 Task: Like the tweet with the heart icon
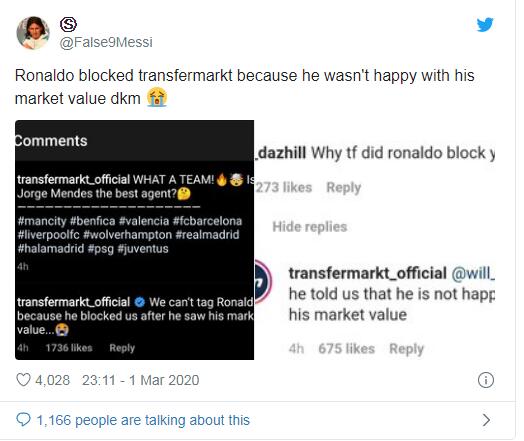23,380
